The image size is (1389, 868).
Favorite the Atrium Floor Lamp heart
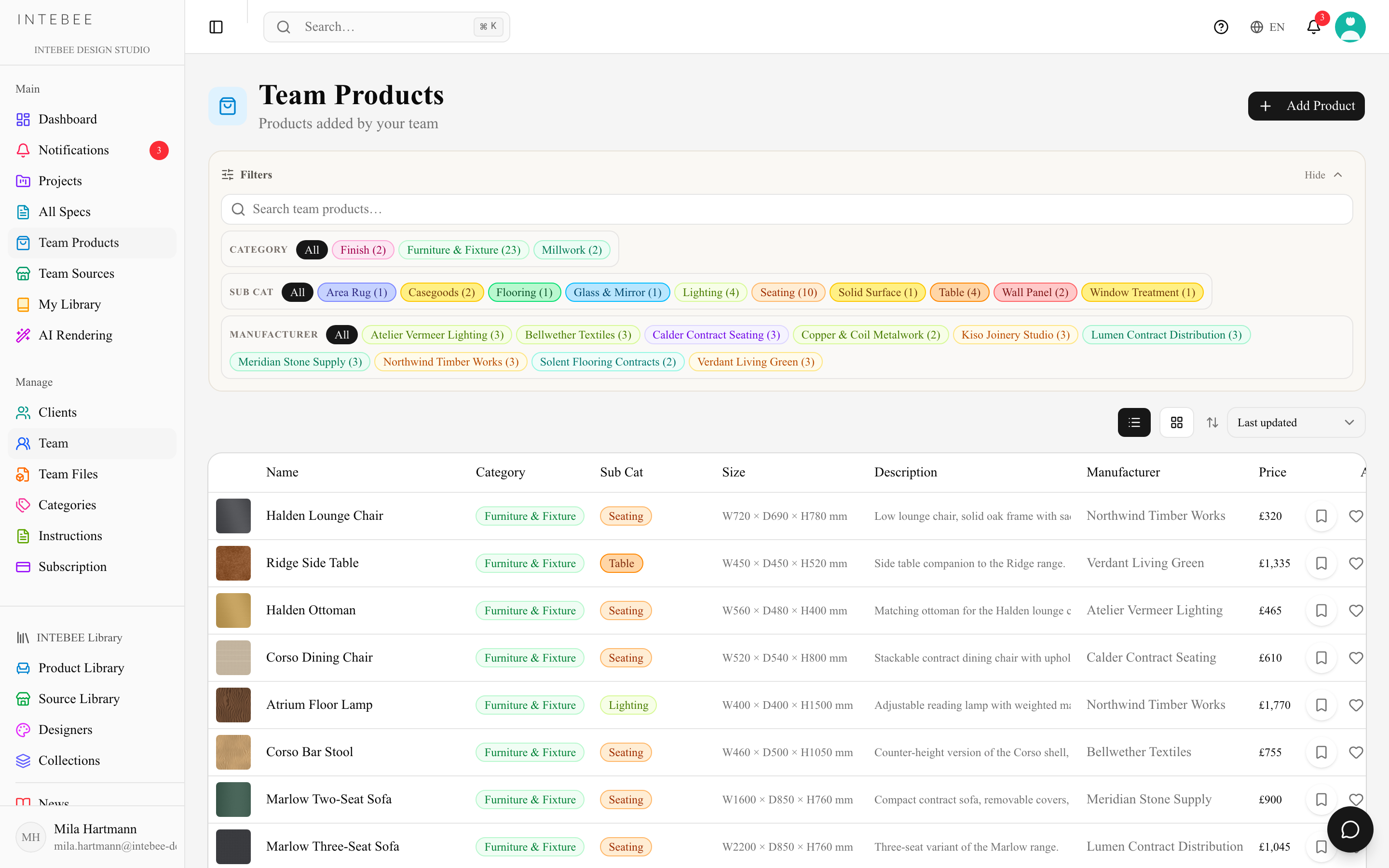tap(1356, 705)
